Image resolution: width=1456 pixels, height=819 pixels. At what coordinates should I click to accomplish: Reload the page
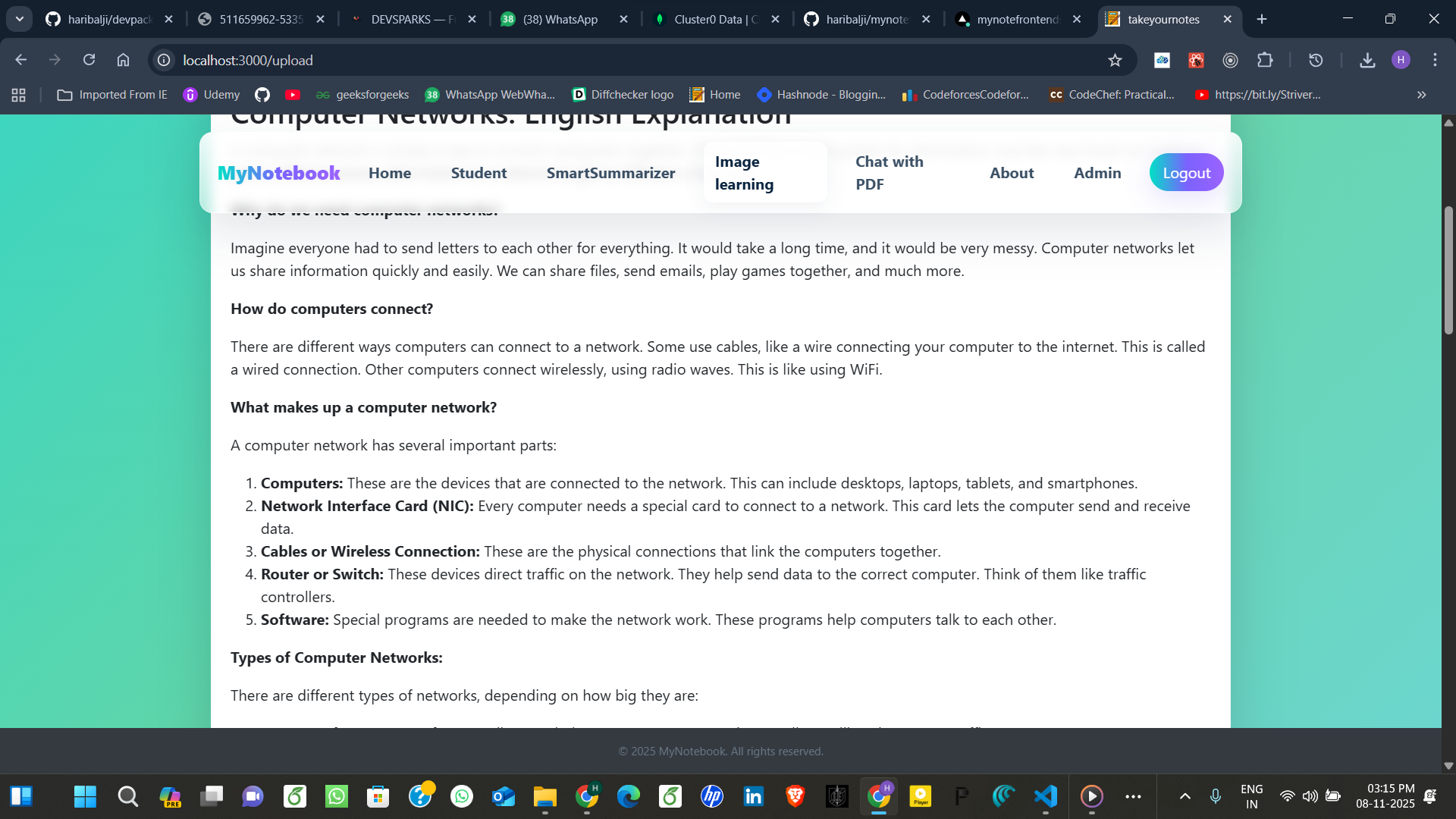[x=89, y=60]
